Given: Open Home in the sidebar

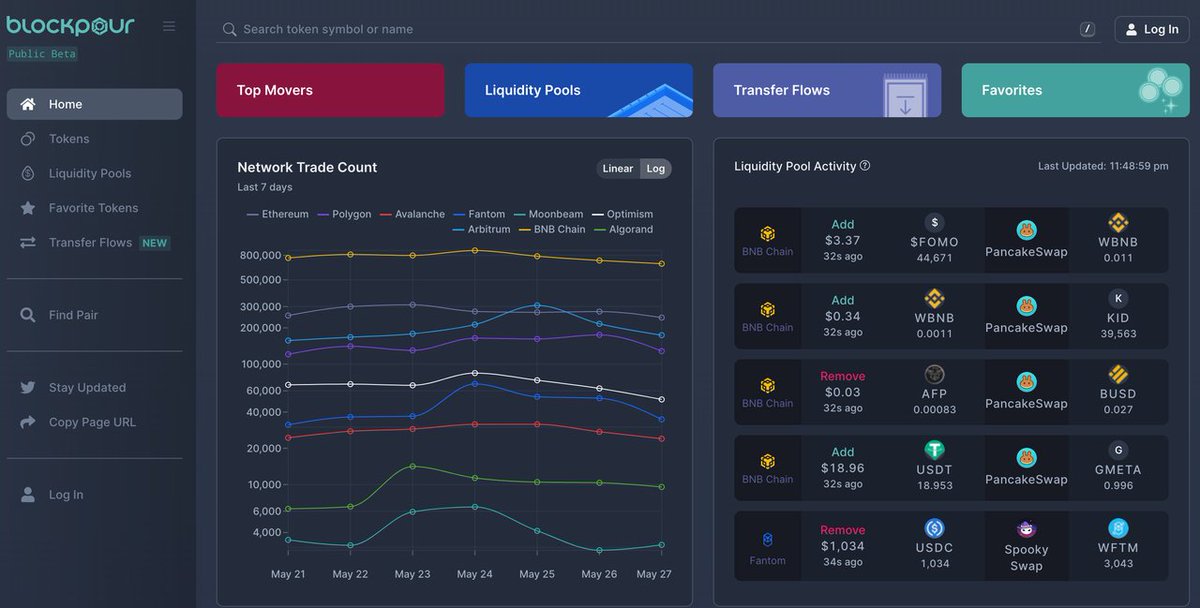Looking at the screenshot, I should tap(95, 104).
